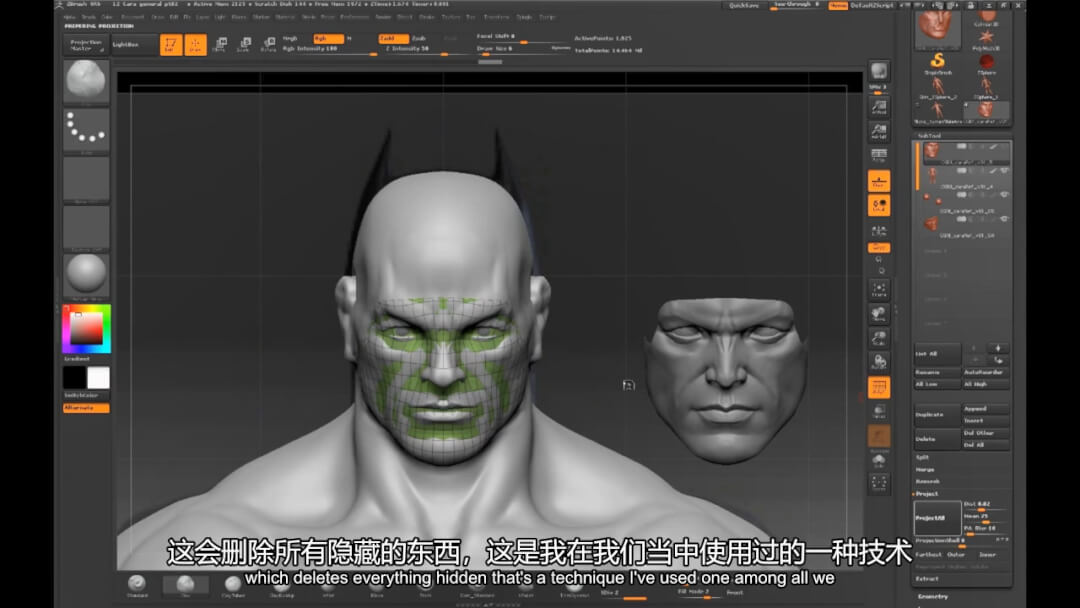Viewport: 1080px width, 608px height.
Task: Click the Actual size icon
Action: 878,107
